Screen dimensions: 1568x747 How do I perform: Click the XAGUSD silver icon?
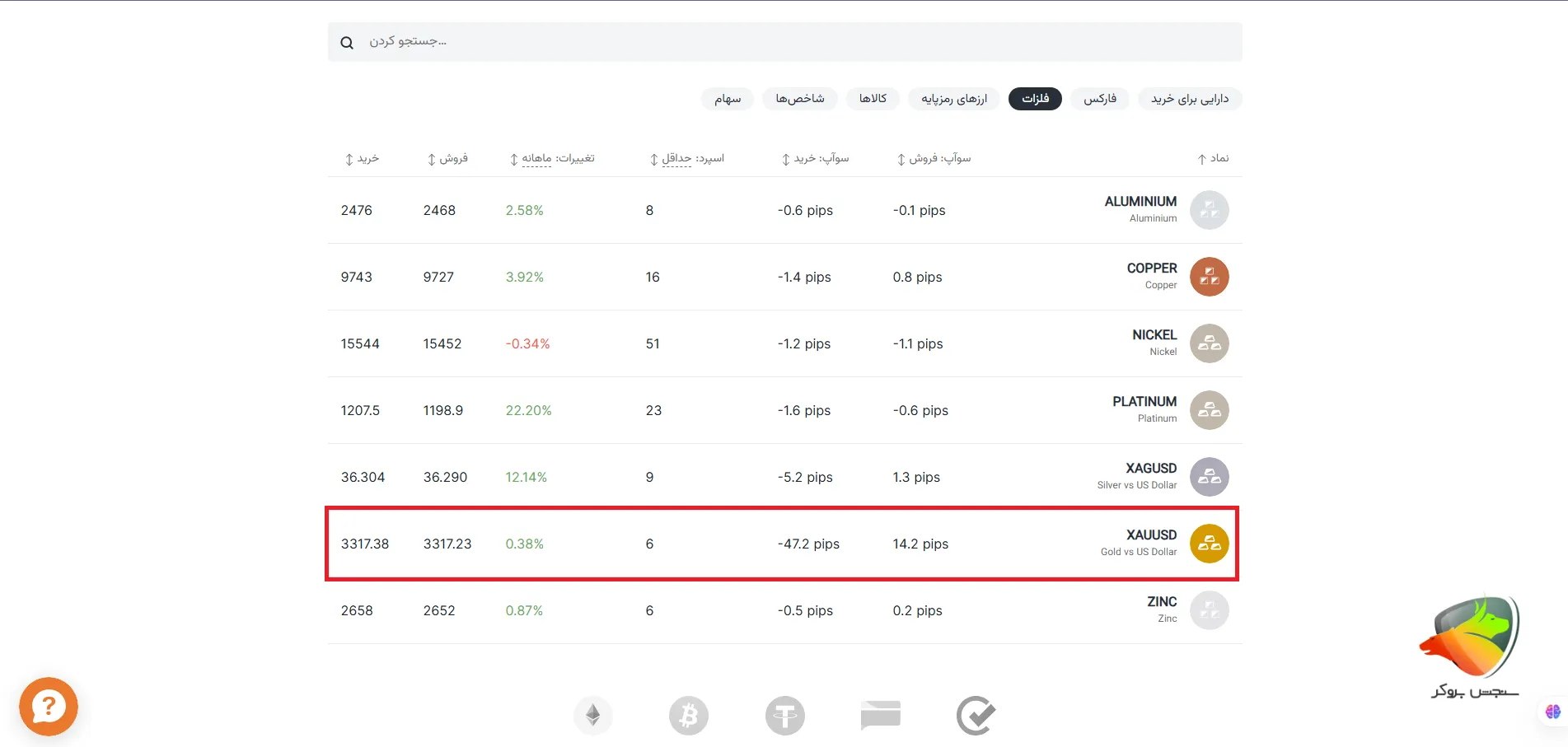(x=1209, y=477)
